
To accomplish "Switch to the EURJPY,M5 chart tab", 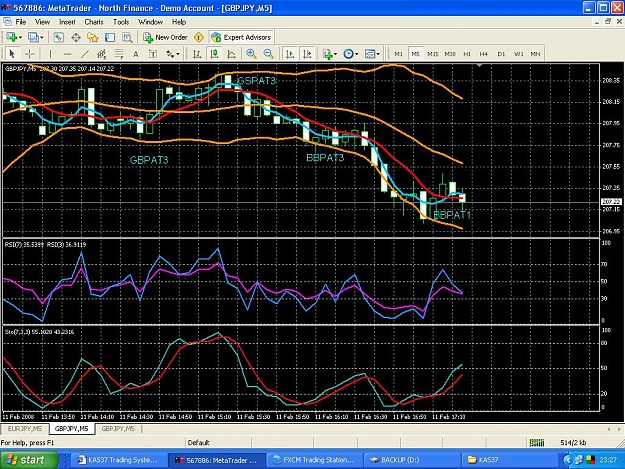I will point(25,429).
